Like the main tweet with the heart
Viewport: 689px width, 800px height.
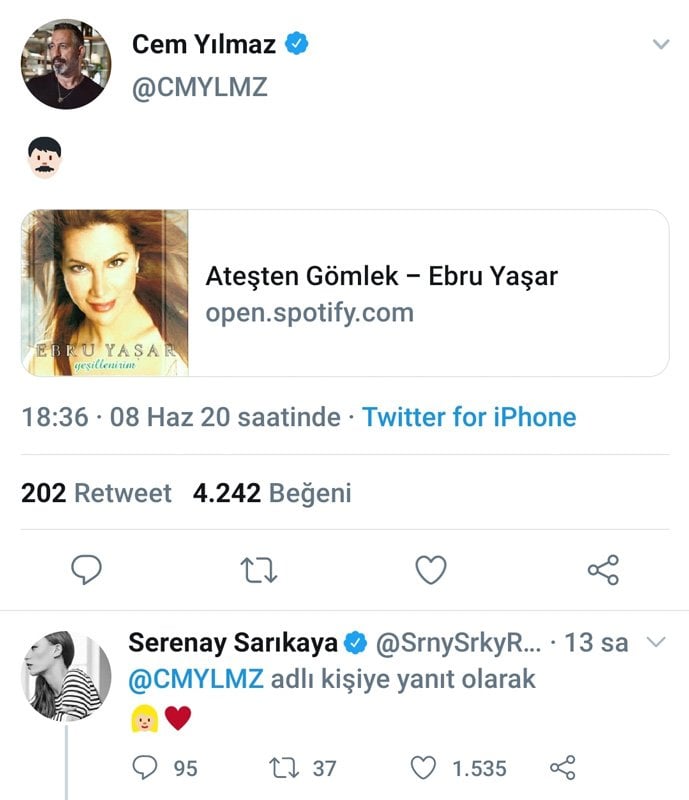(431, 570)
